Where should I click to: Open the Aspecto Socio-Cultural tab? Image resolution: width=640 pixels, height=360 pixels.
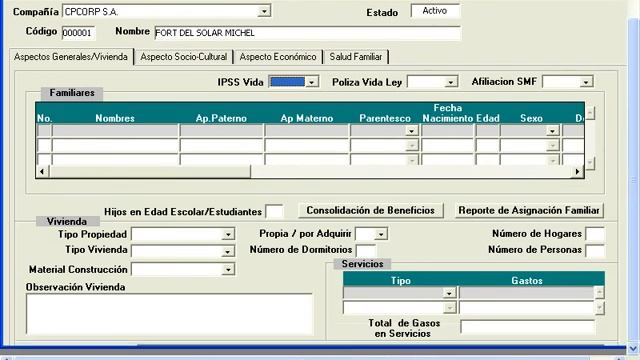pyautogui.click(x=184, y=57)
